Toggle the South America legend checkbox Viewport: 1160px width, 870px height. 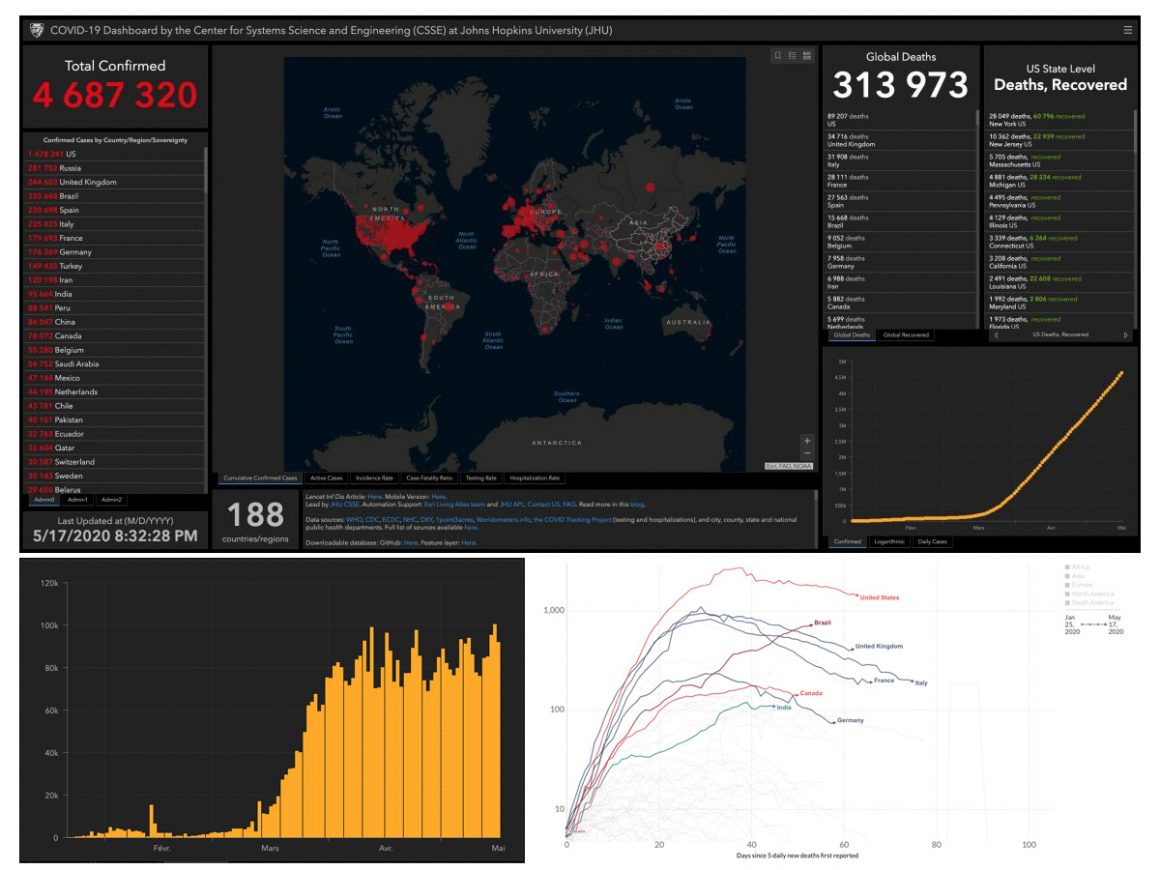tap(1068, 602)
